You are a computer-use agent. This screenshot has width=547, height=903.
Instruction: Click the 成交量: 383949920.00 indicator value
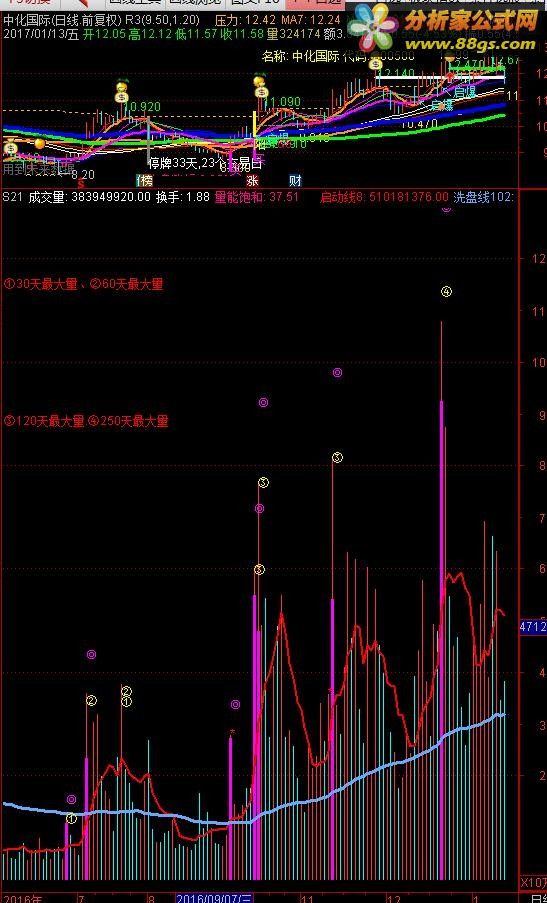pos(89,197)
